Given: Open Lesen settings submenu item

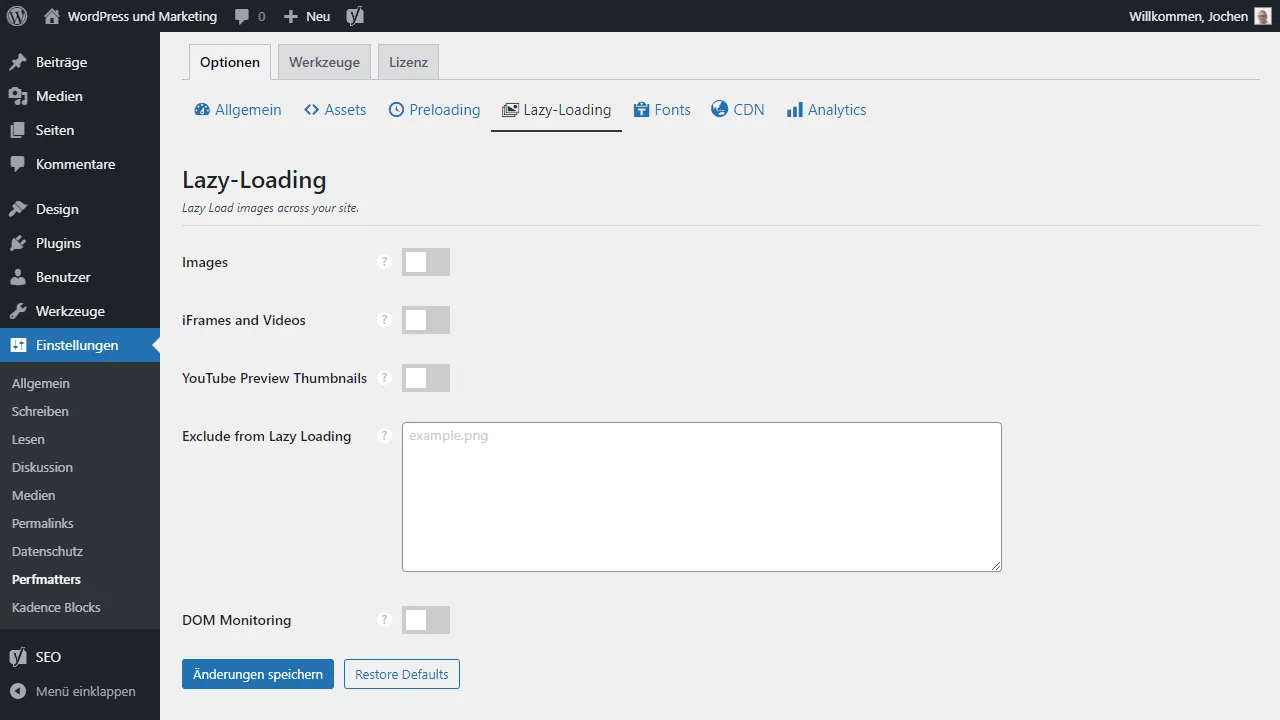Looking at the screenshot, I should [28, 439].
